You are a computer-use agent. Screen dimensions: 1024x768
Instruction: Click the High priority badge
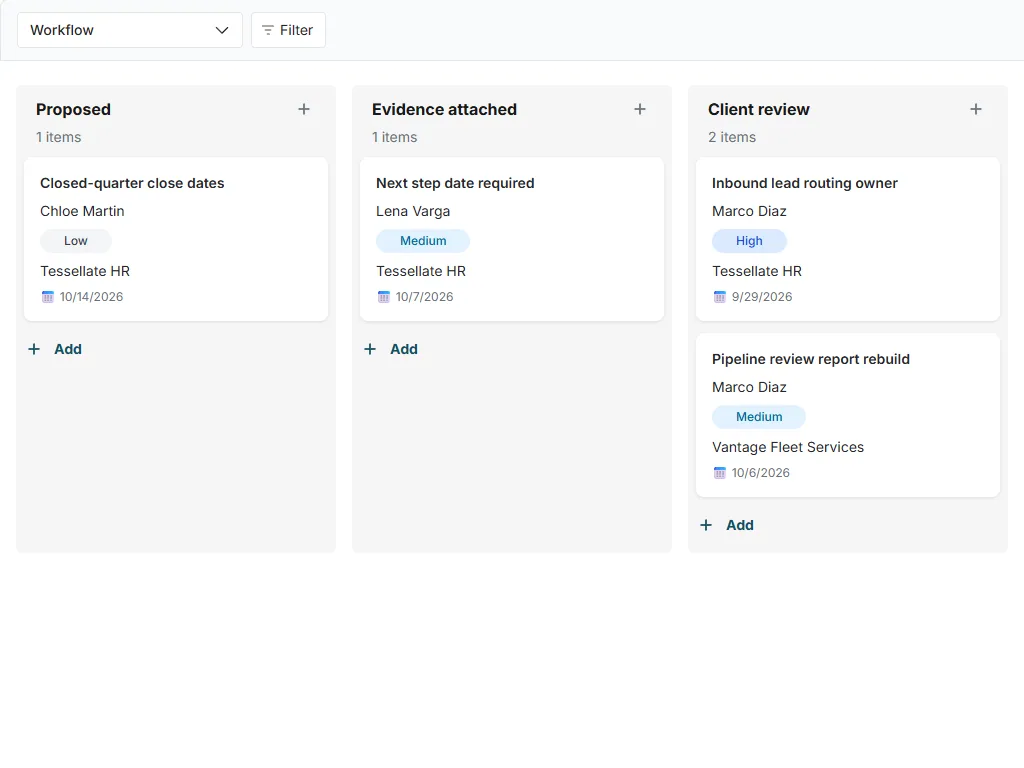749,241
